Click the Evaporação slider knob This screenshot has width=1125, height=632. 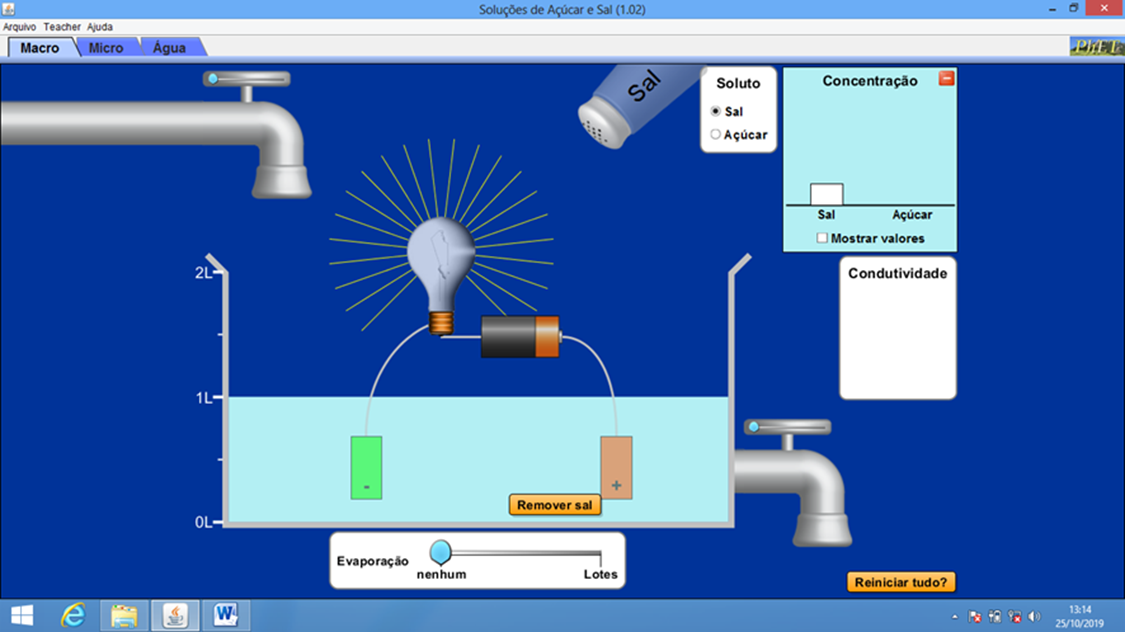point(440,551)
